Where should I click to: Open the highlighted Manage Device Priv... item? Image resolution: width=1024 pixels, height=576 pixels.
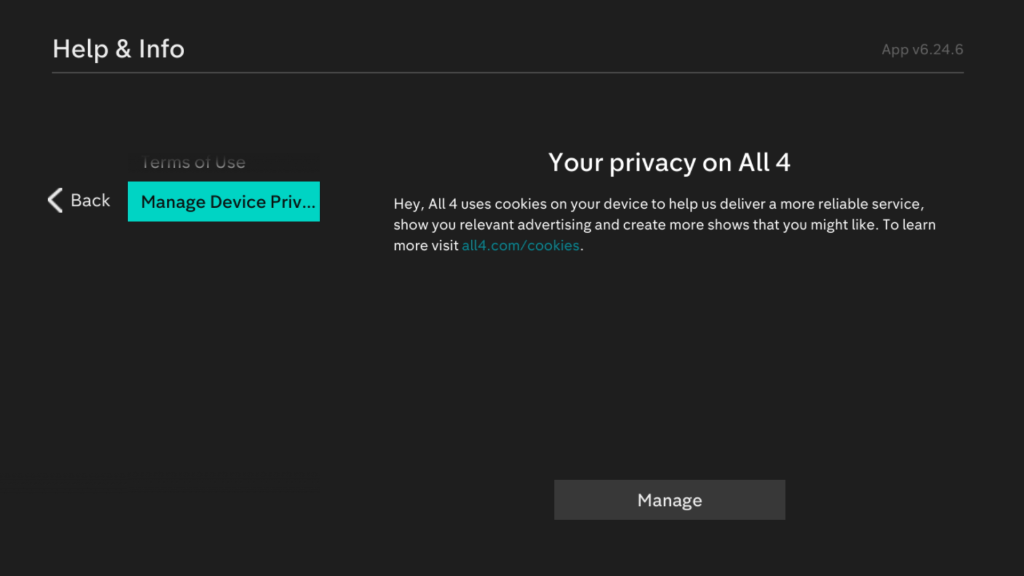pos(223,201)
